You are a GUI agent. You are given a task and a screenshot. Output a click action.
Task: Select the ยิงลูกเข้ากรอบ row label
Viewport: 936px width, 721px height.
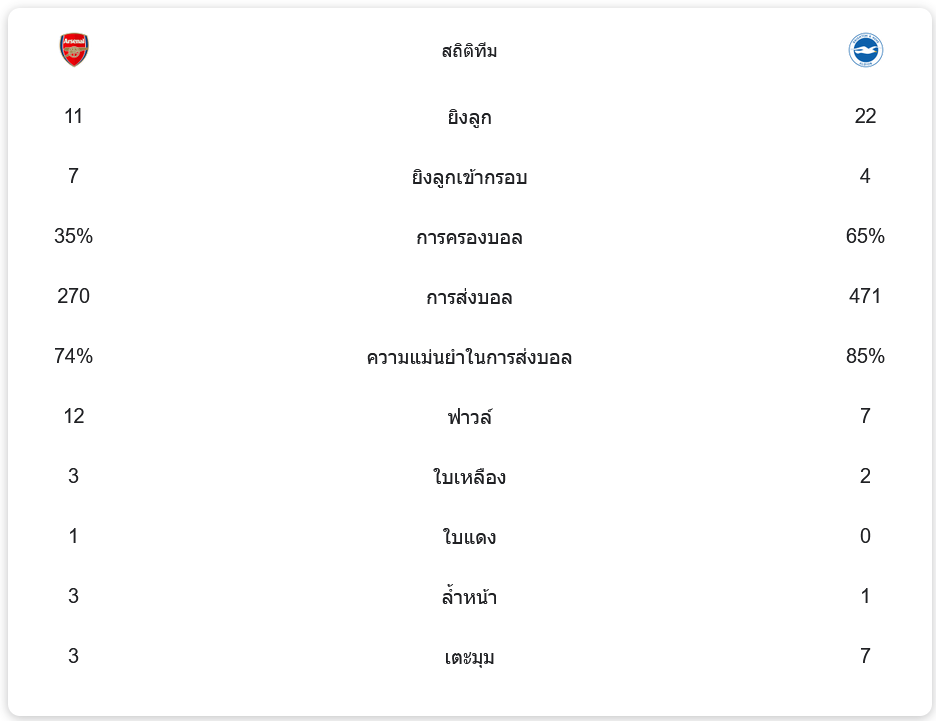469,178
